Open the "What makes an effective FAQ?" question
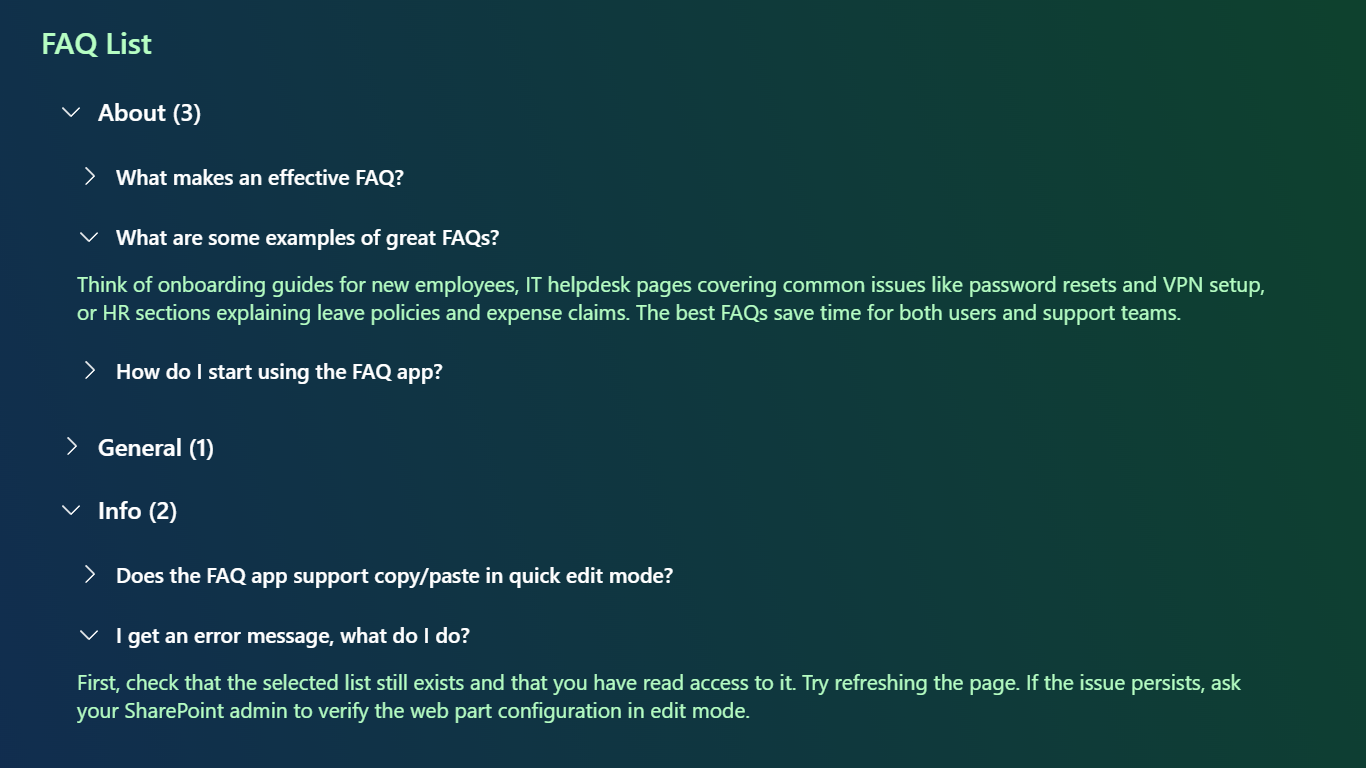The width and height of the screenshot is (1366, 768). [x=259, y=178]
